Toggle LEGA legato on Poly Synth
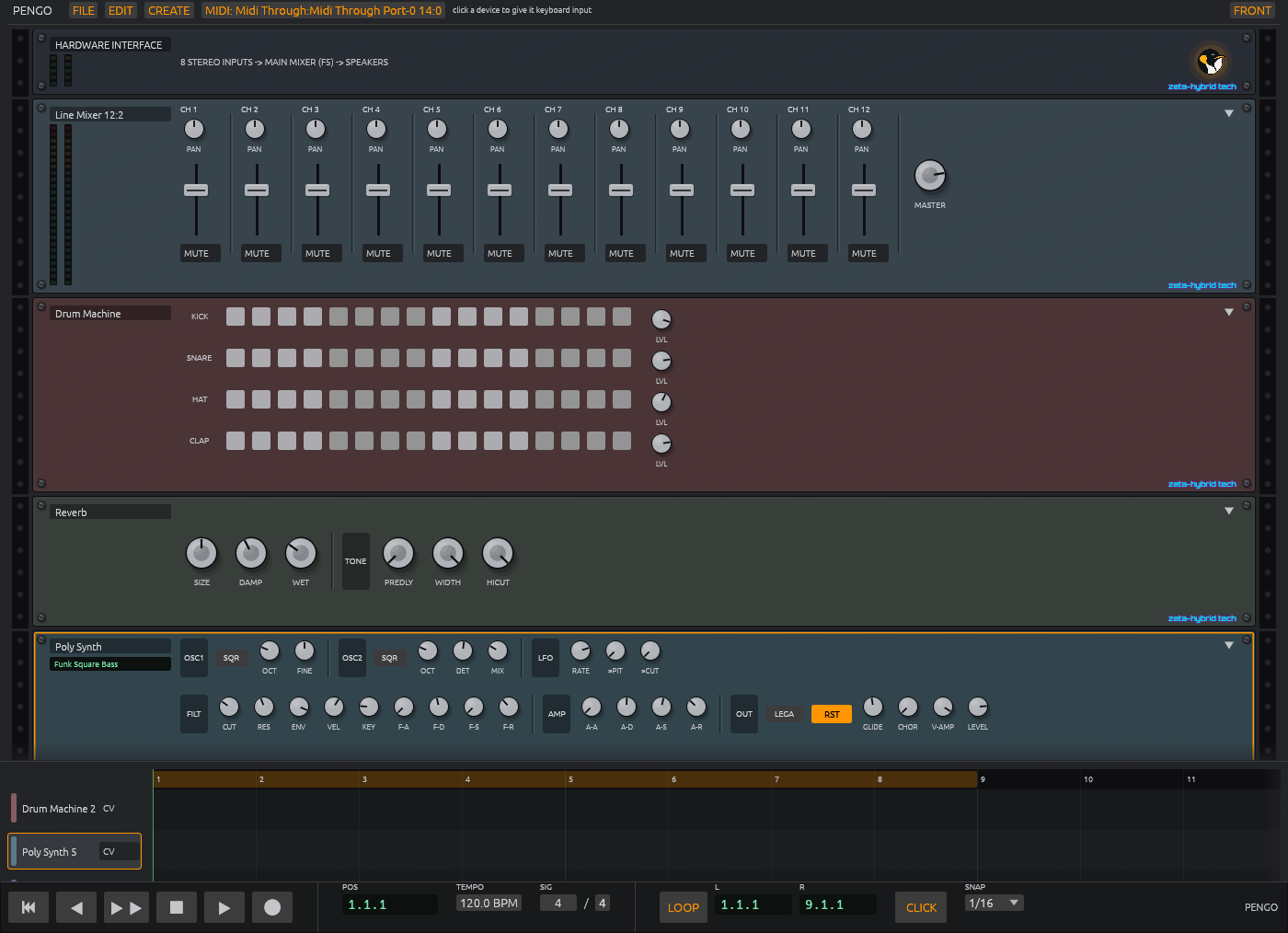 [784, 714]
